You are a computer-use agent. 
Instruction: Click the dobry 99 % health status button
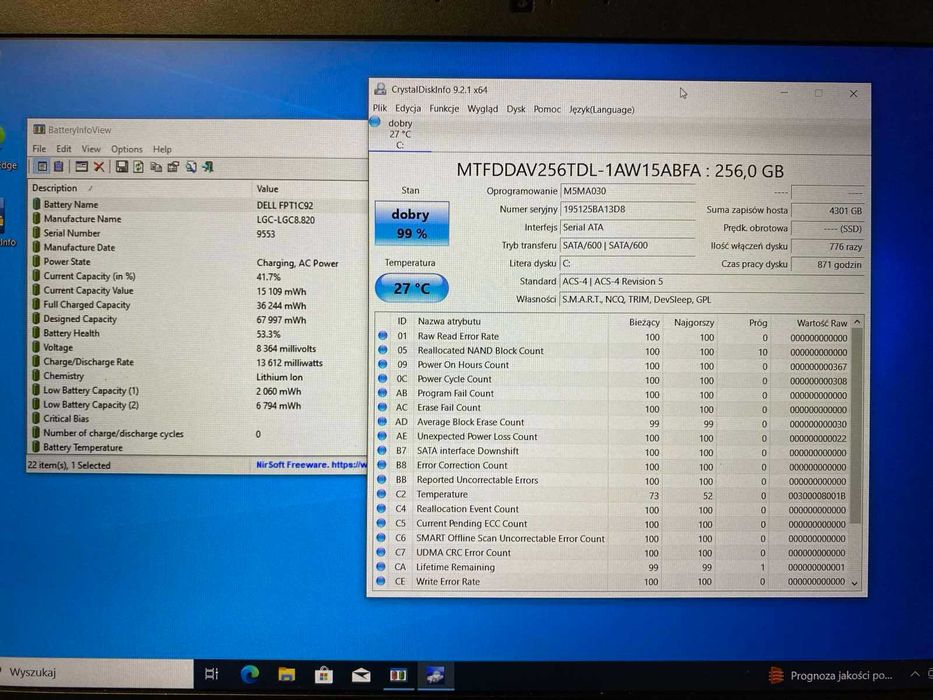(412, 224)
